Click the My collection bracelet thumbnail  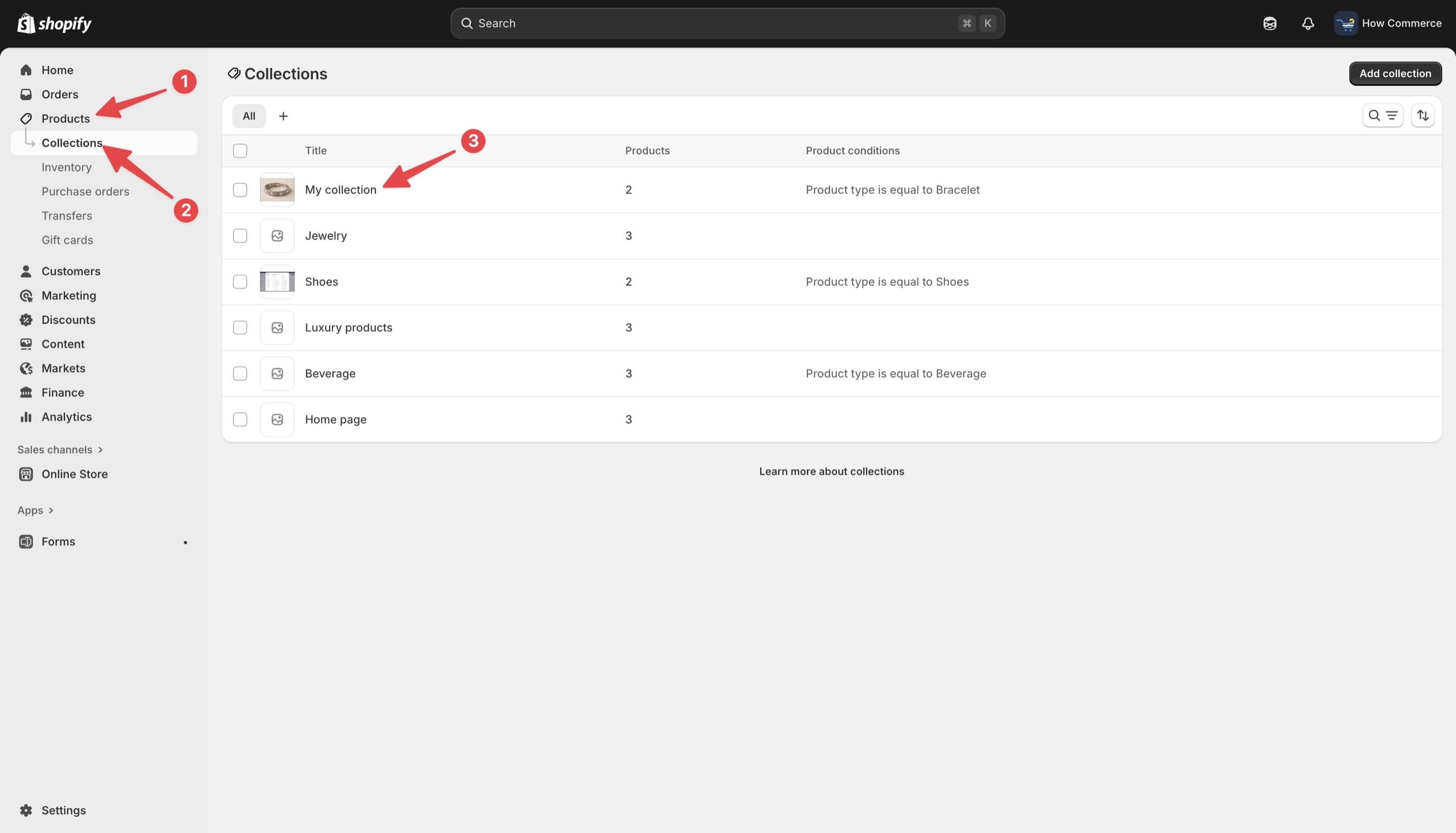(278, 190)
